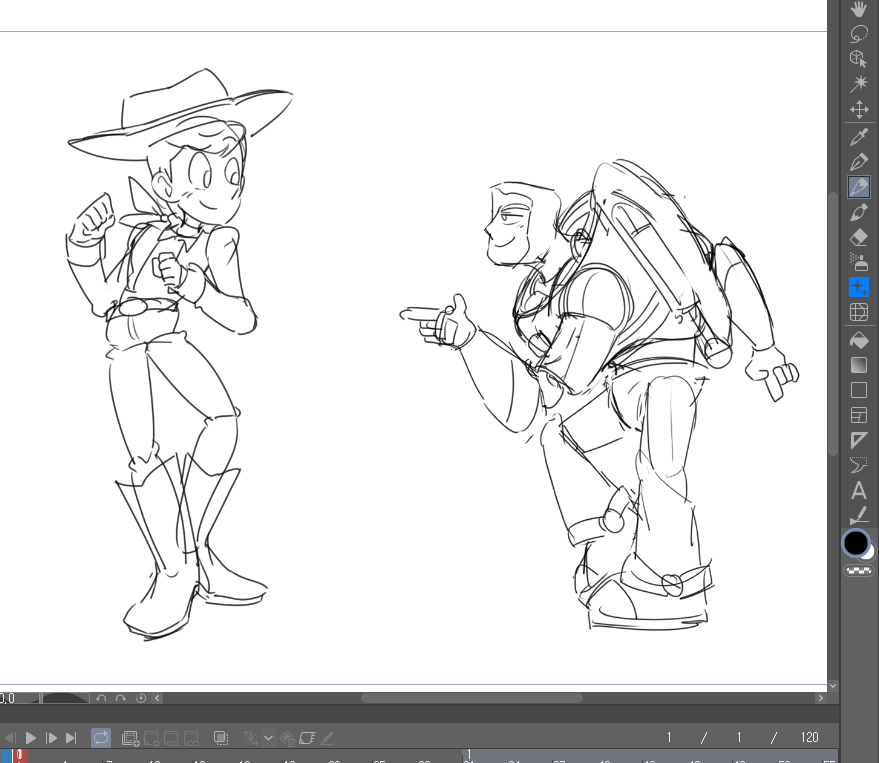Step to the next frame
The height and width of the screenshot is (763, 879).
coord(51,738)
